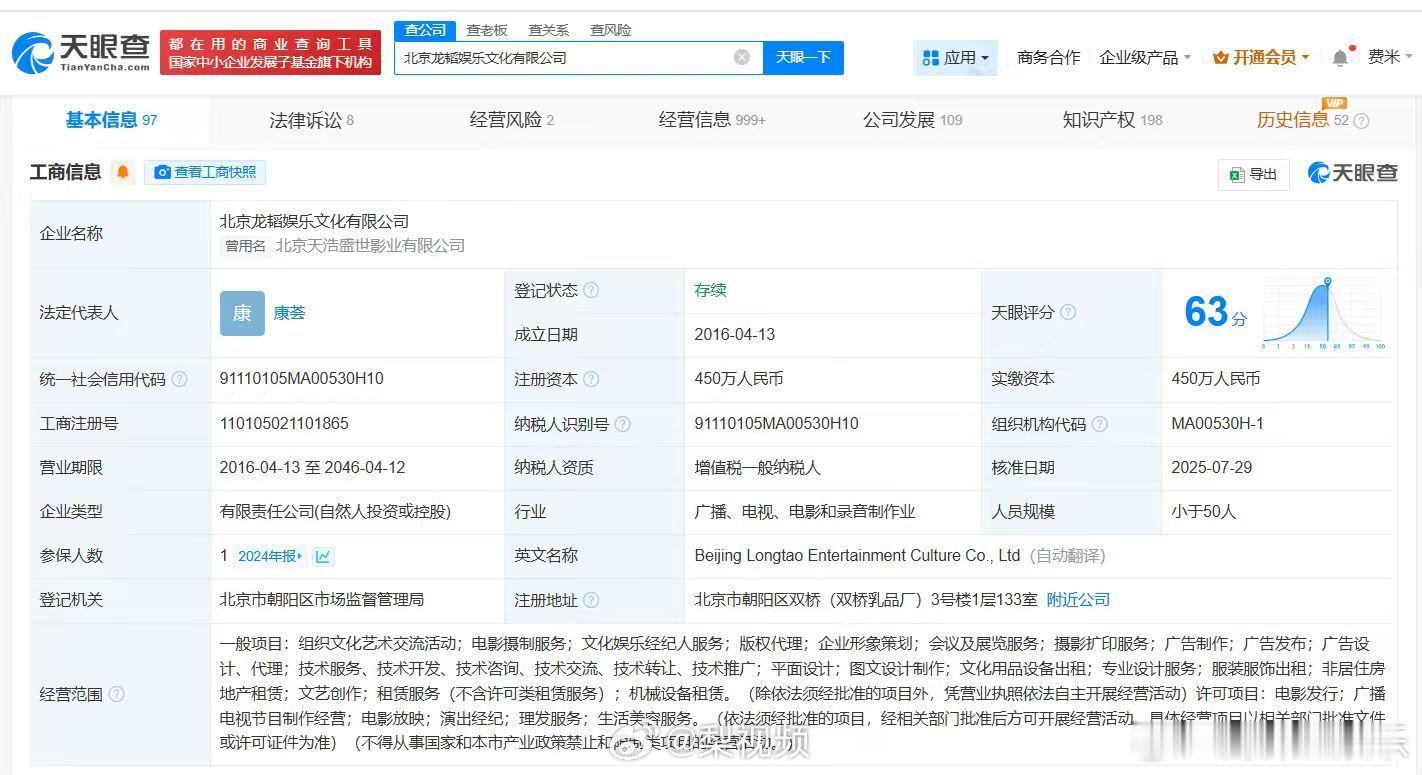This screenshot has width=1422, height=775.
Task: Select the 查公司 search tab
Action: tap(425, 30)
